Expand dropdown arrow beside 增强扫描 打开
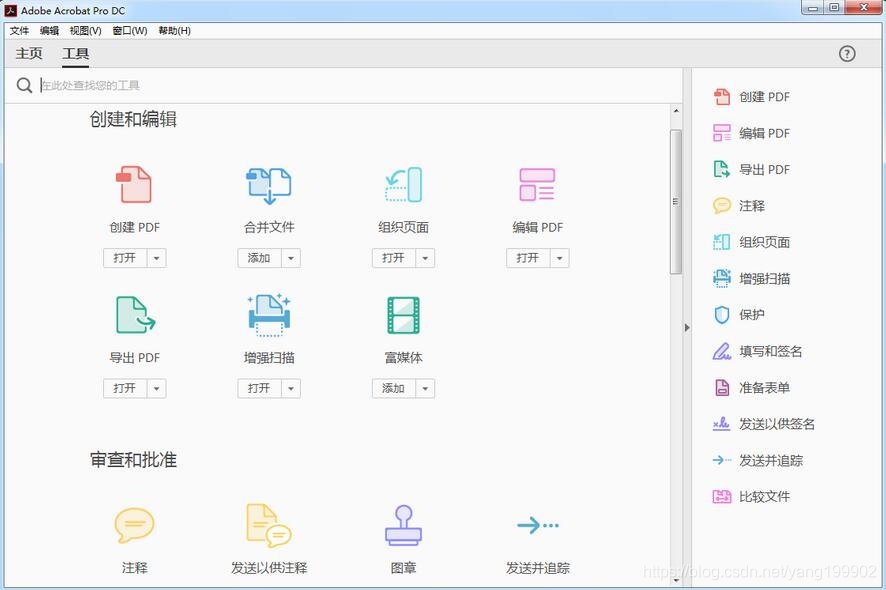886x590 pixels. 291,389
